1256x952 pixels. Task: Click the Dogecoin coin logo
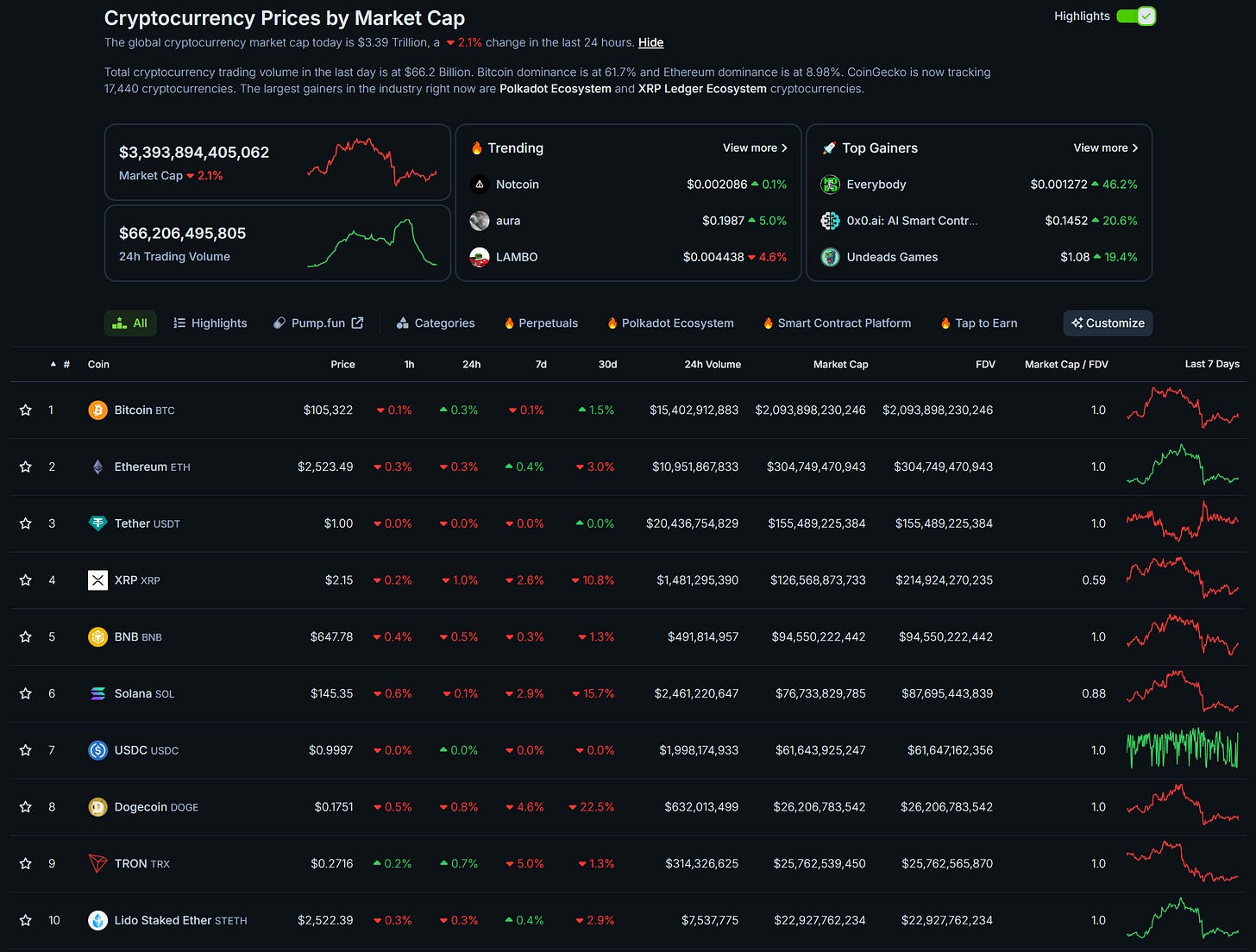coord(97,807)
